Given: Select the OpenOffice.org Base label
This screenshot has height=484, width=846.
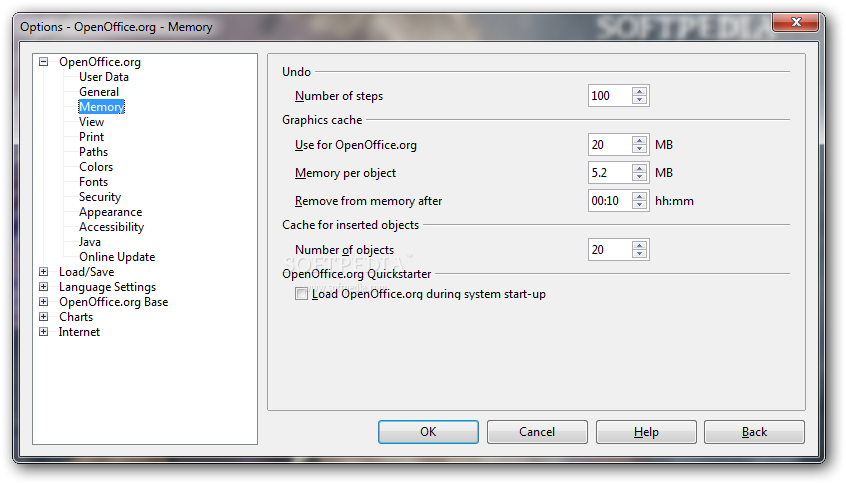Looking at the screenshot, I should [113, 302].
